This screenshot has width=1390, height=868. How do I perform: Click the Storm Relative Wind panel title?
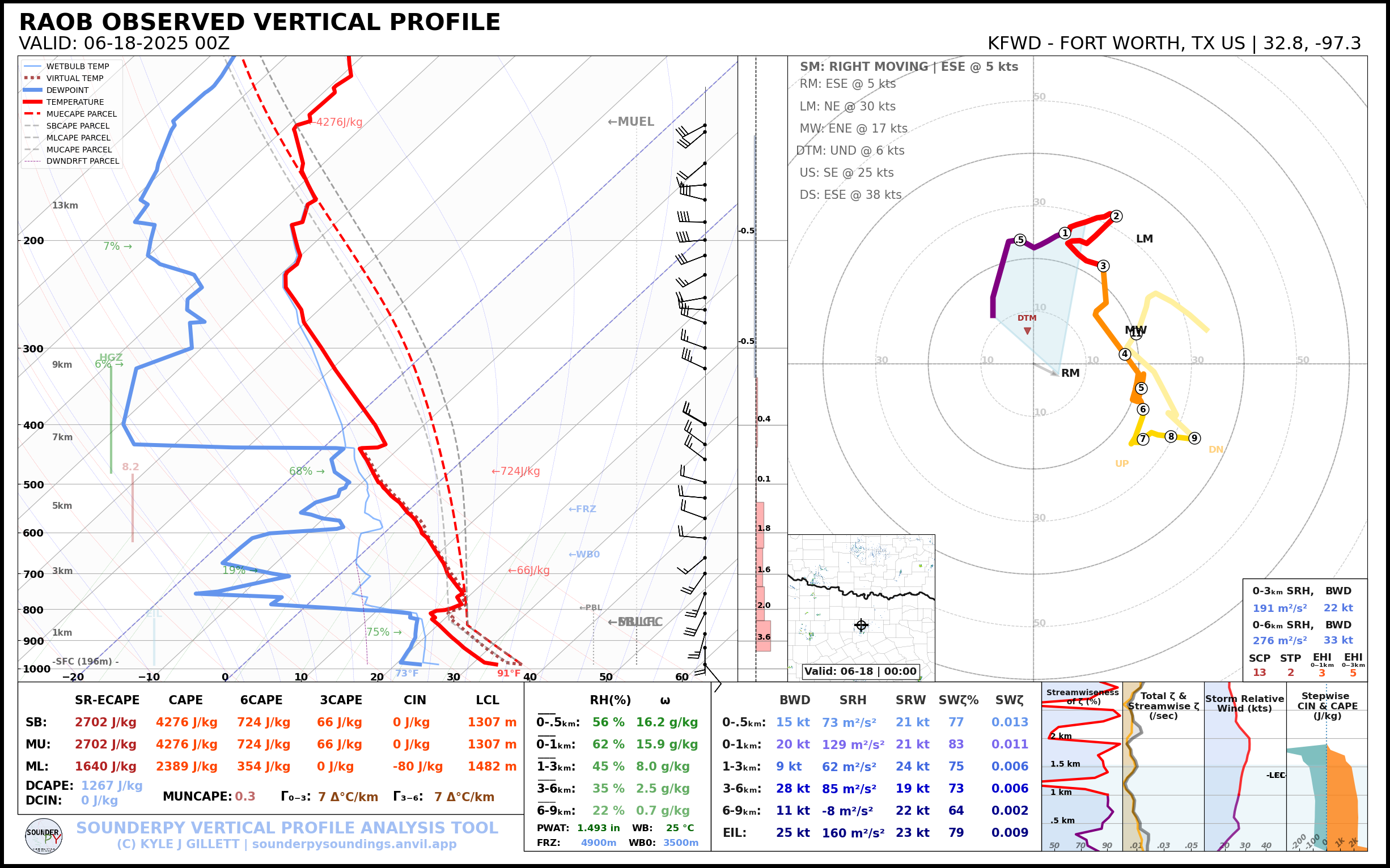click(1244, 703)
